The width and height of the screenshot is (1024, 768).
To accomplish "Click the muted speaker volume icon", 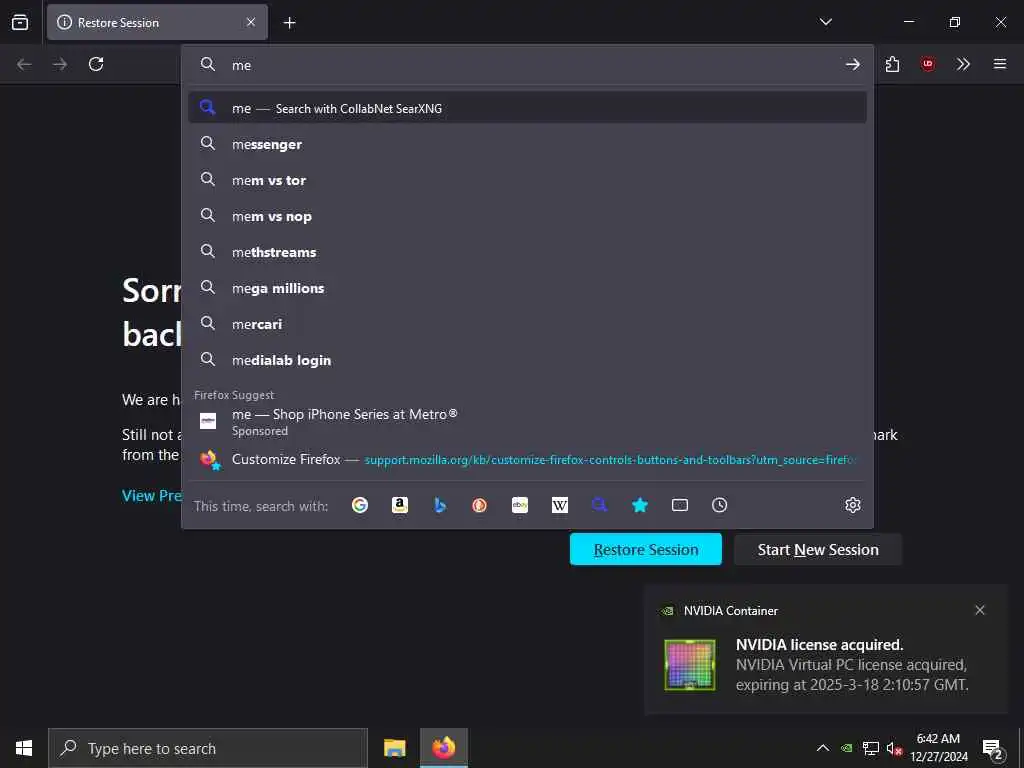I will (894, 748).
